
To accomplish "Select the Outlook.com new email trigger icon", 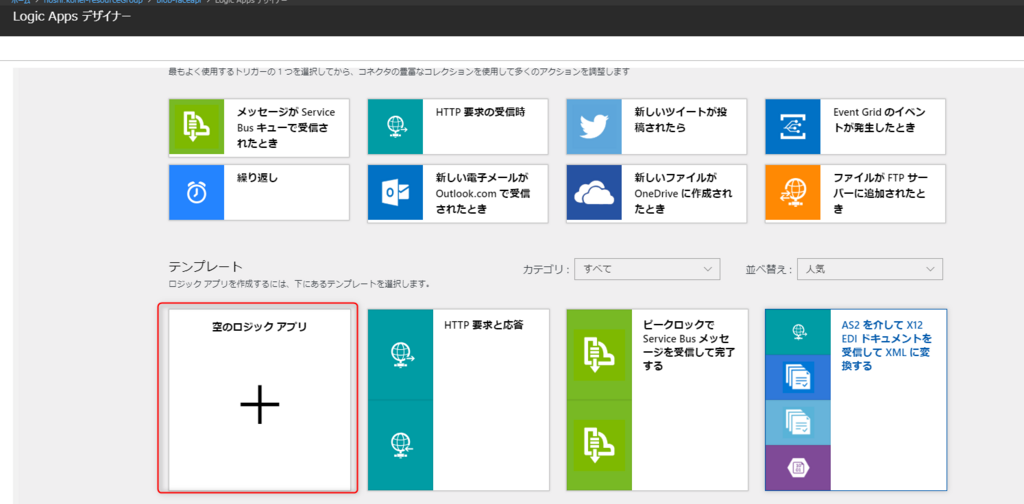I will pyautogui.click(x=396, y=193).
